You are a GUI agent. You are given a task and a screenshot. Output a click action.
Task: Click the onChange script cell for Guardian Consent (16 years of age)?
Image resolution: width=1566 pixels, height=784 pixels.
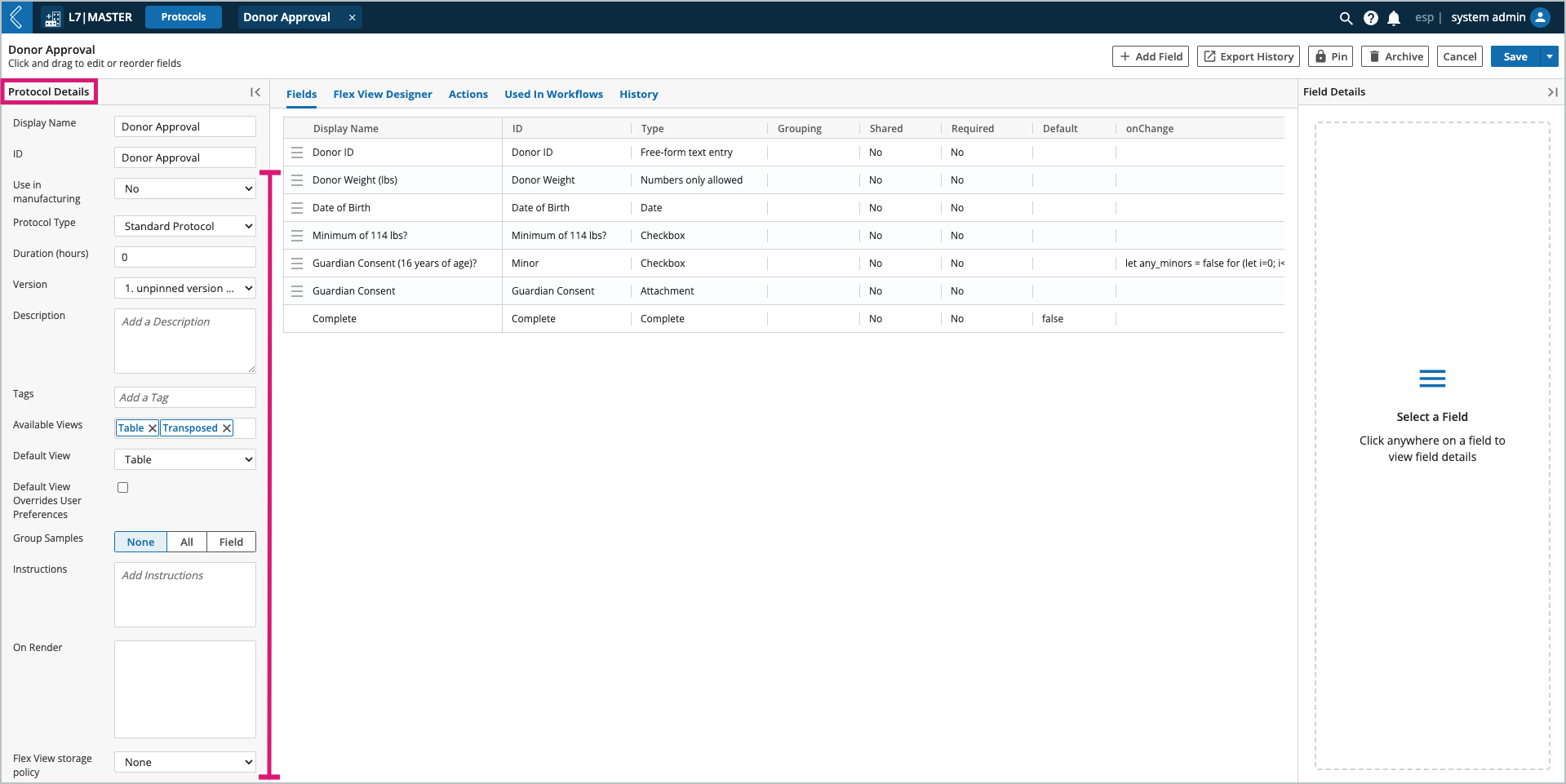click(x=1200, y=264)
